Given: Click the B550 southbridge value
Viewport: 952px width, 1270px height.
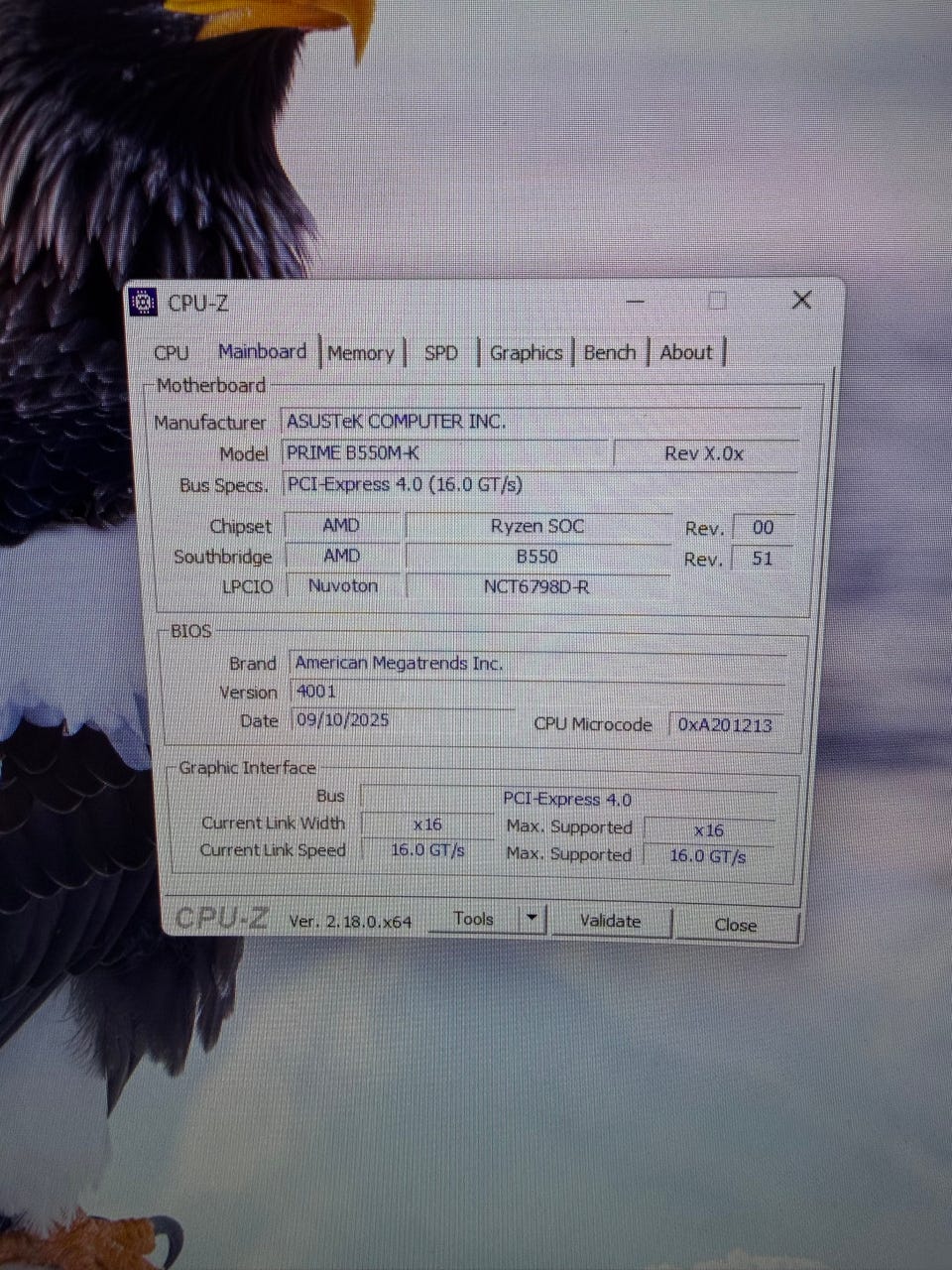Looking at the screenshot, I should [537, 557].
